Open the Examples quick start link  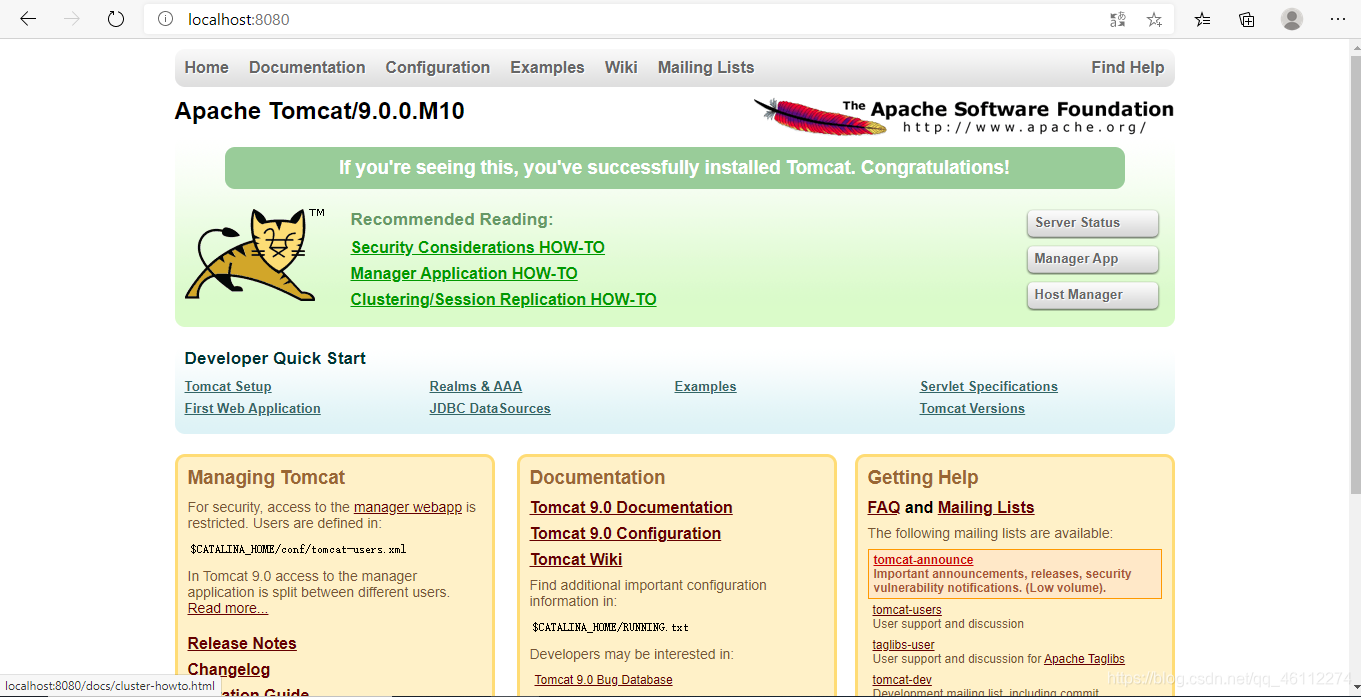tap(705, 386)
